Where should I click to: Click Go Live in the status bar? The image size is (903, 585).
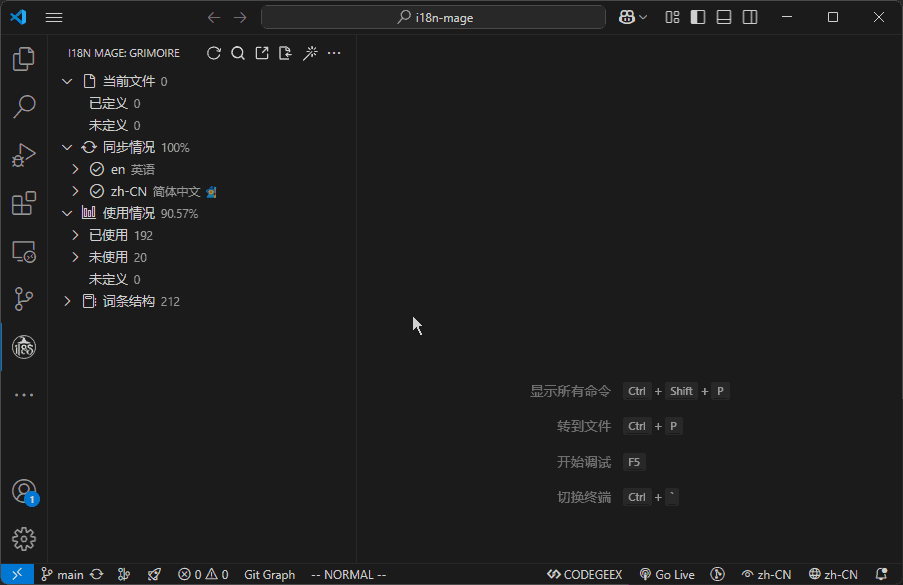[x=666, y=574]
